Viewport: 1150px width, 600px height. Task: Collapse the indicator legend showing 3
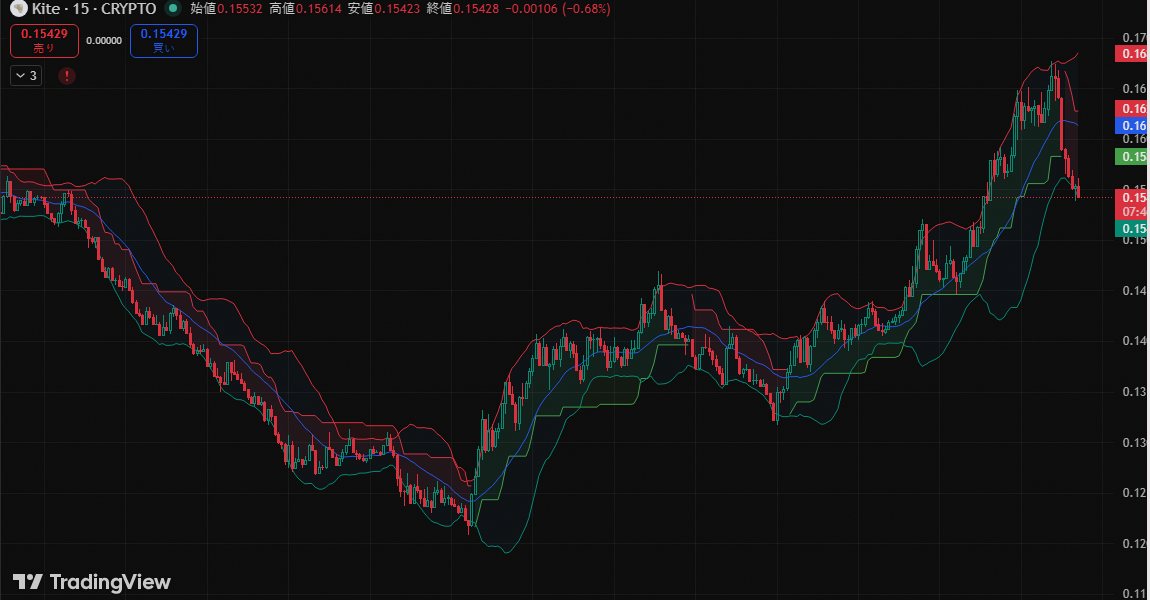coord(26,75)
